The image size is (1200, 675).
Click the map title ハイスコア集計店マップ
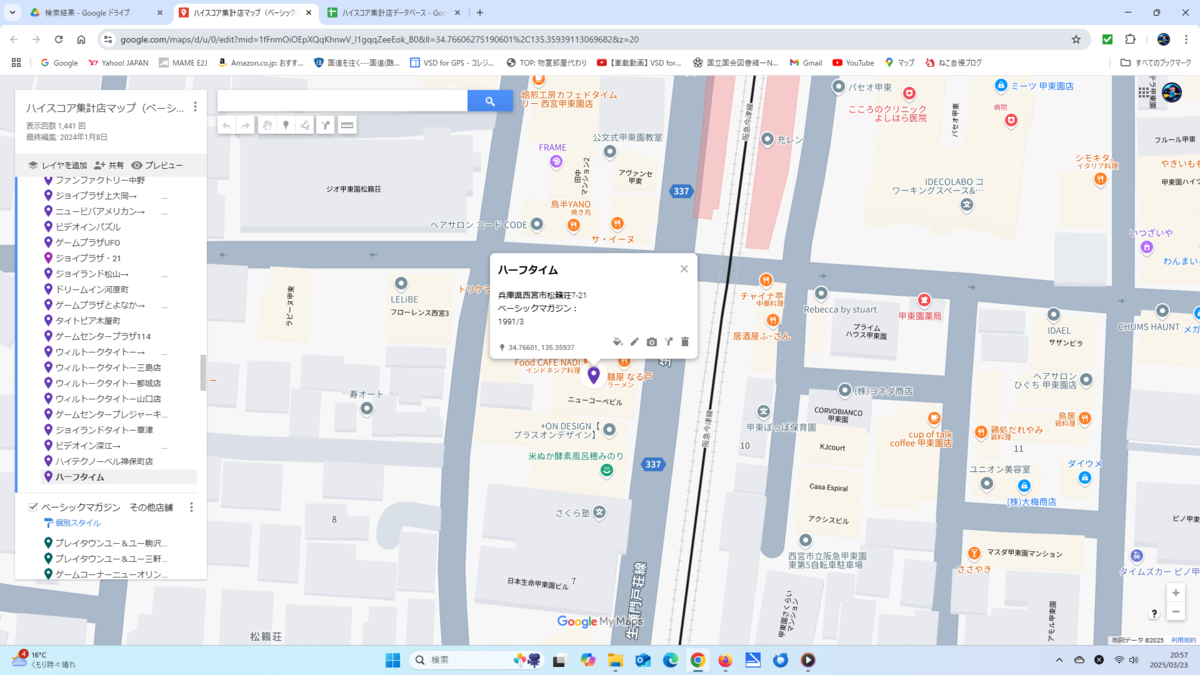[105, 108]
